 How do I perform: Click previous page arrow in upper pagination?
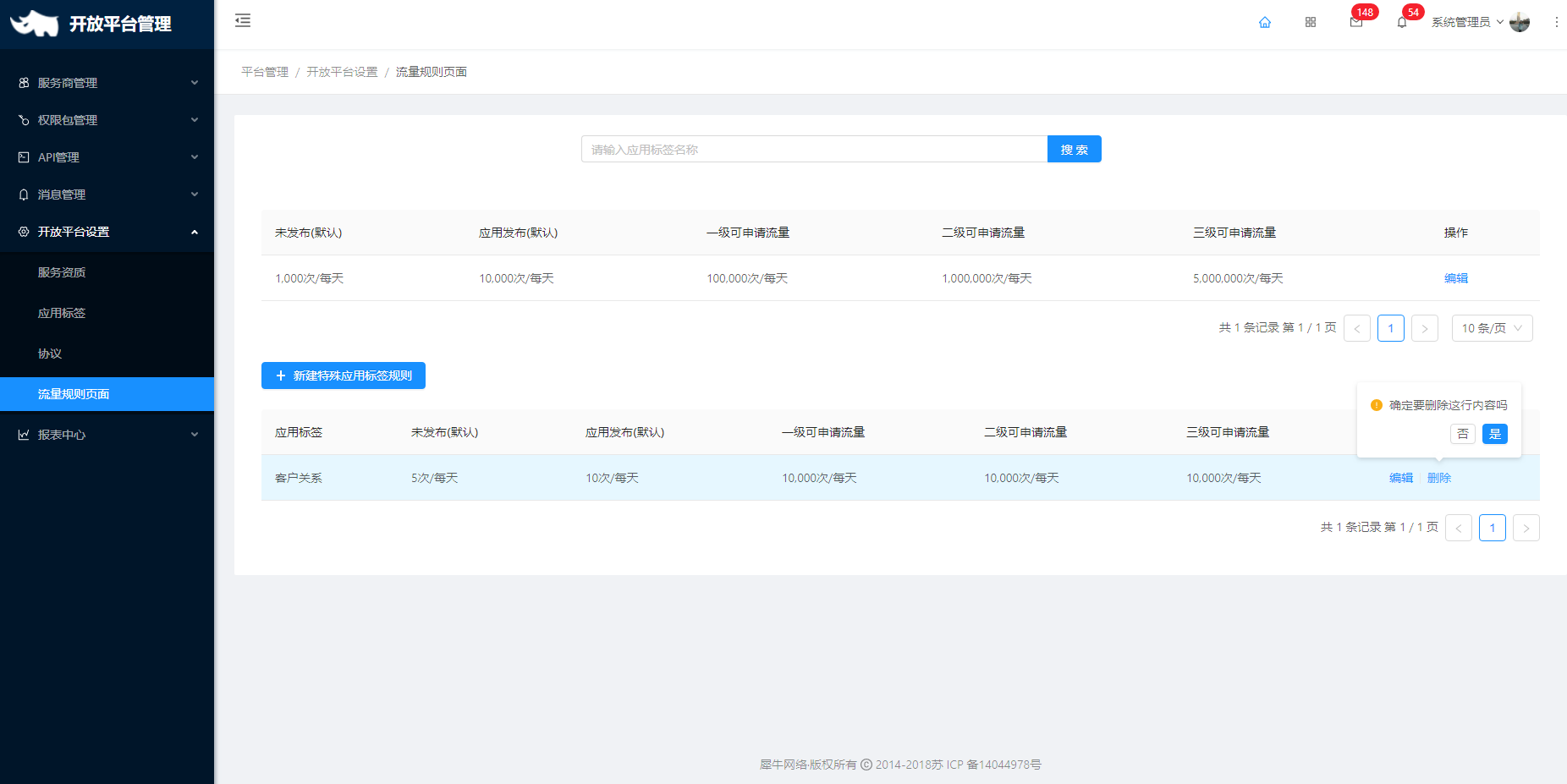[x=1357, y=328]
